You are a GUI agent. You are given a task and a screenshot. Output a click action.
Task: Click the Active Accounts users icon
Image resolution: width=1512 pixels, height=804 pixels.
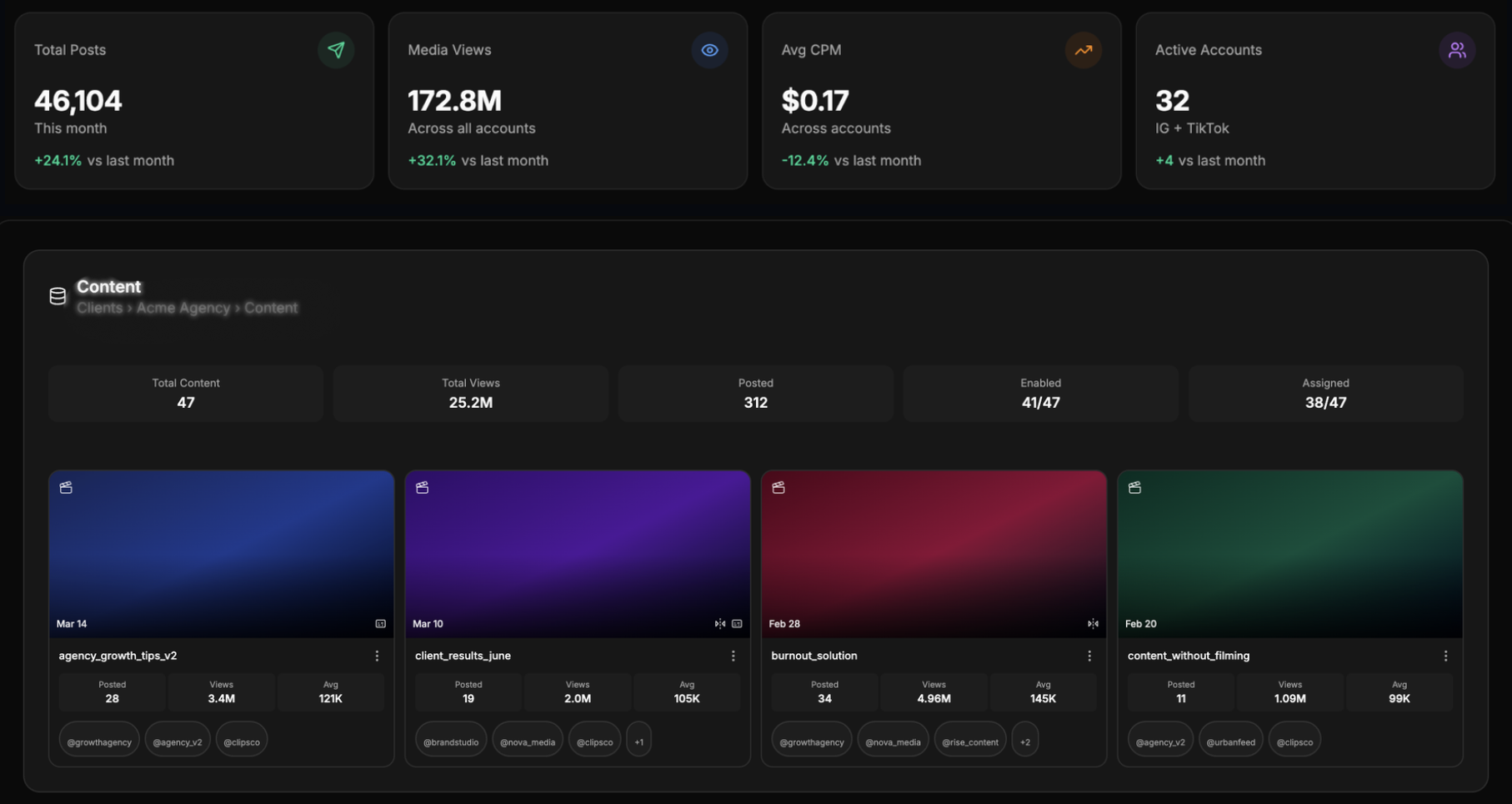[x=1456, y=50]
